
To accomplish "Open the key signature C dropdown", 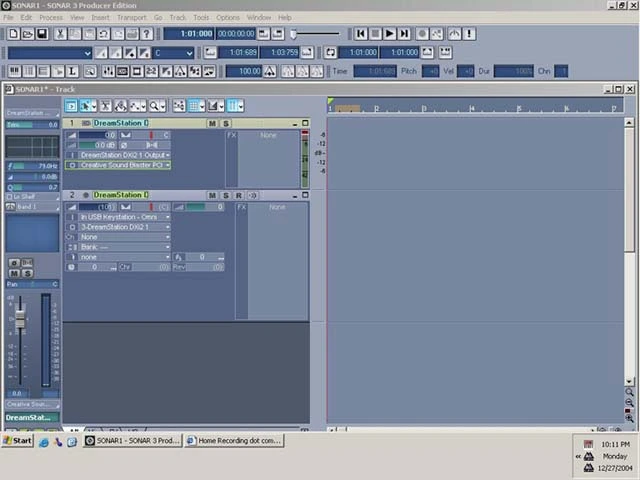I will [173, 53].
